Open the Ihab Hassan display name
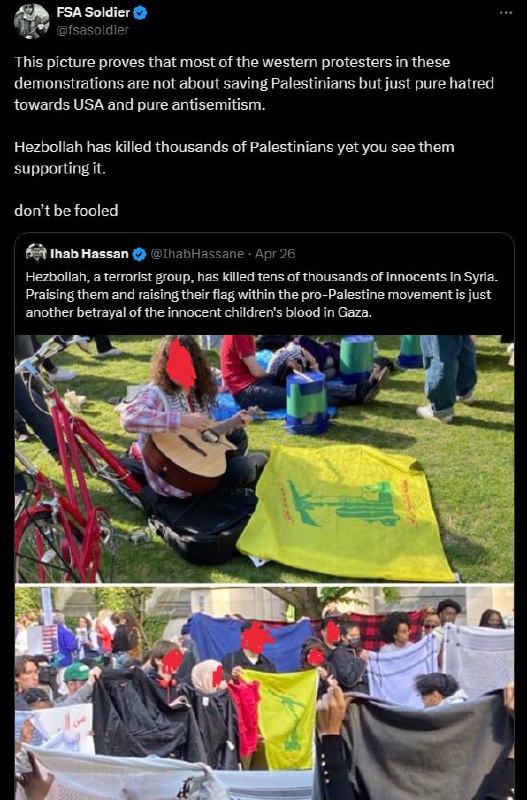Viewport: 527px width, 800px height. [x=89, y=254]
